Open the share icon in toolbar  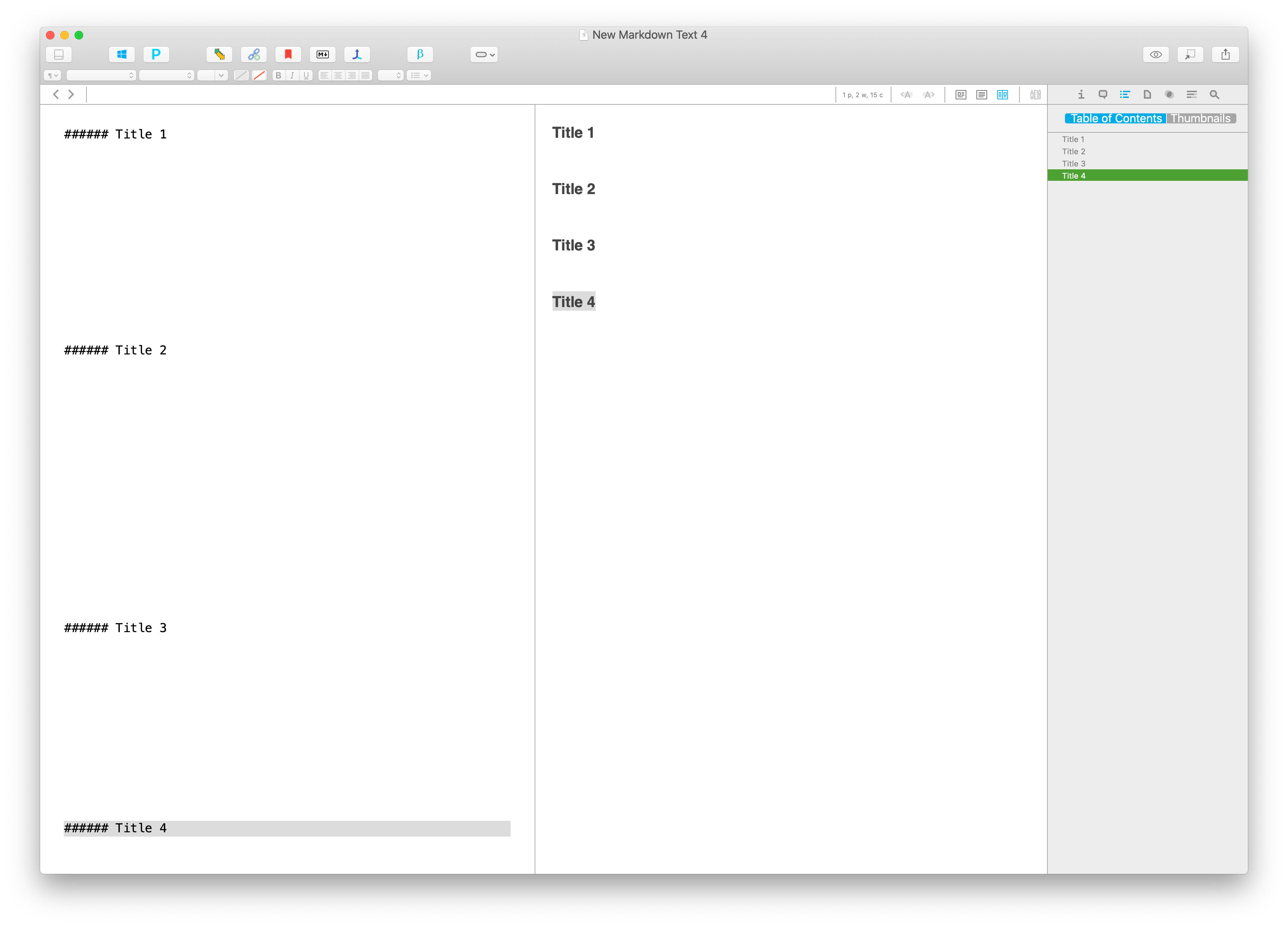pyautogui.click(x=1225, y=55)
